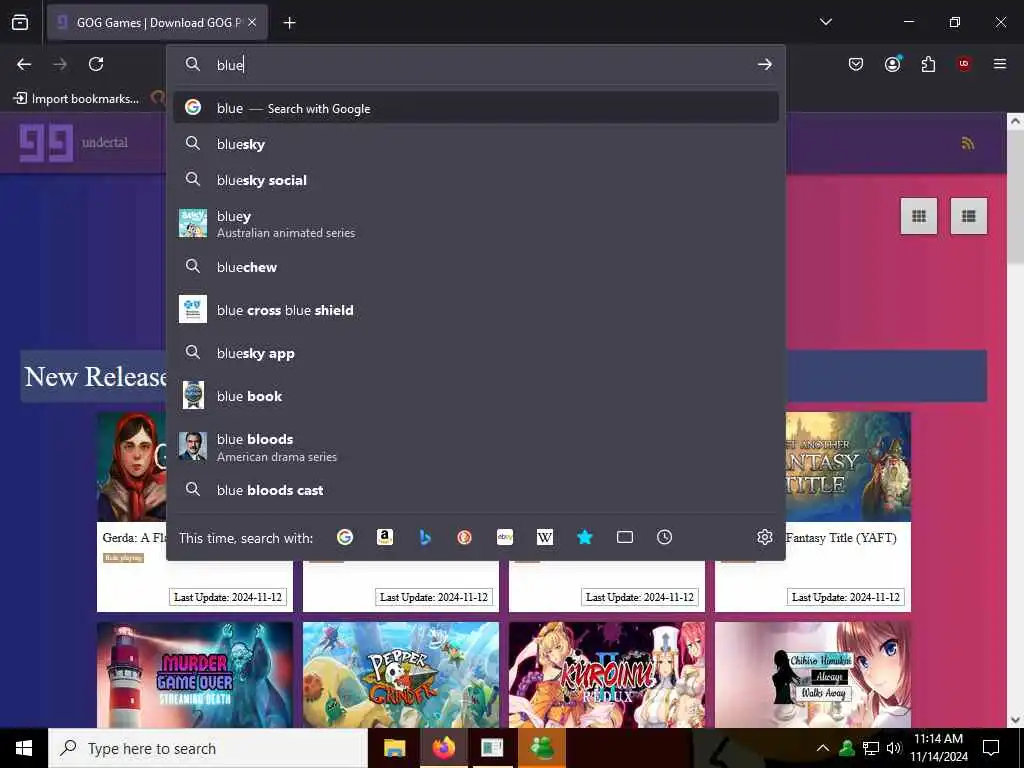Show hidden system tray icons chevron
Viewport: 1024px width, 768px height.
tap(823, 748)
